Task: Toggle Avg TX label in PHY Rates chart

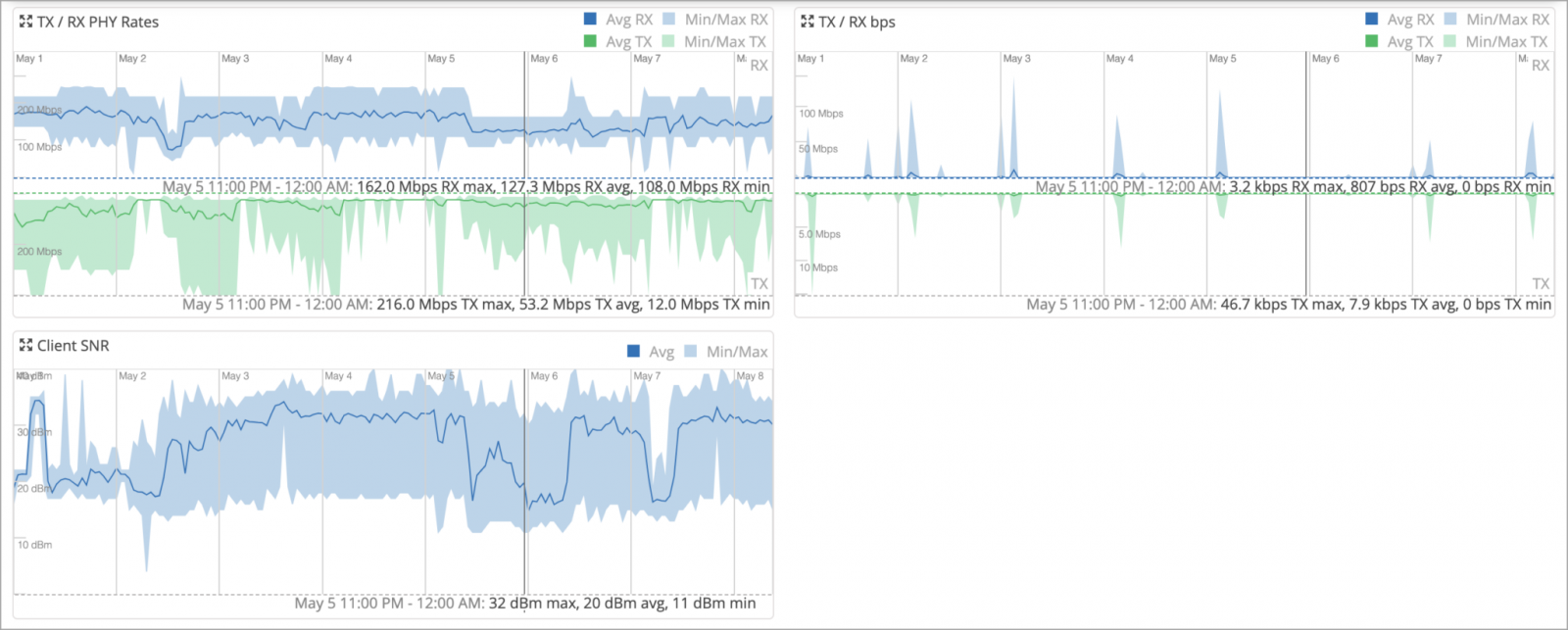Action: pos(628,41)
